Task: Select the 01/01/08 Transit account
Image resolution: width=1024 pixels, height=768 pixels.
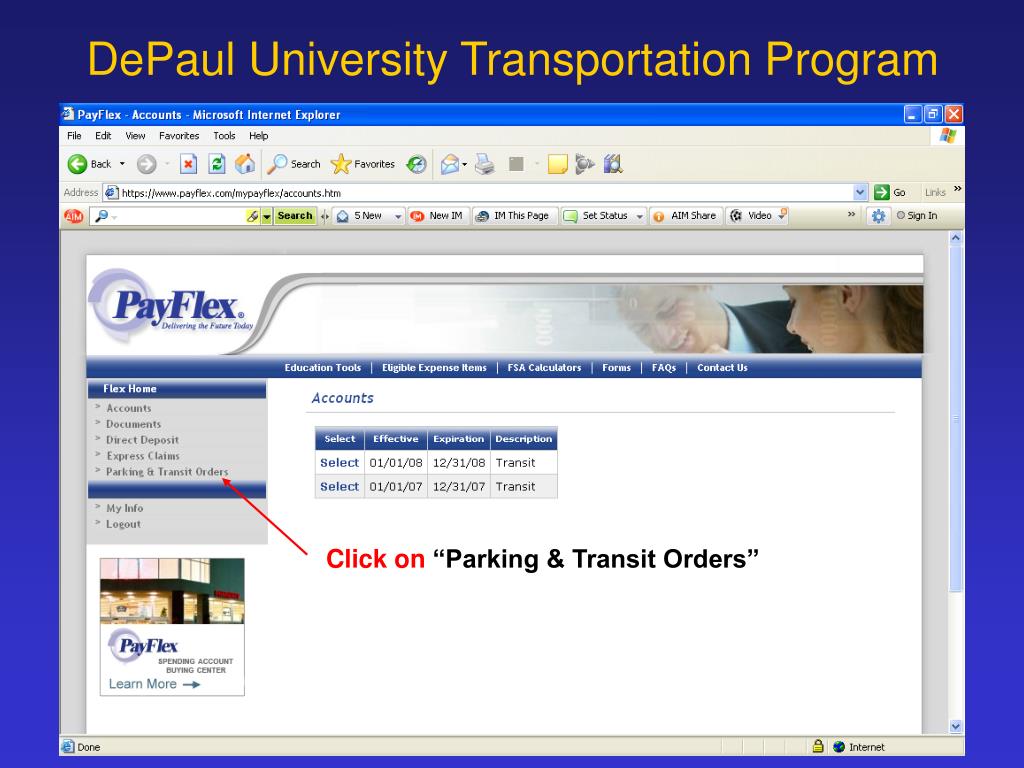Action: click(339, 462)
